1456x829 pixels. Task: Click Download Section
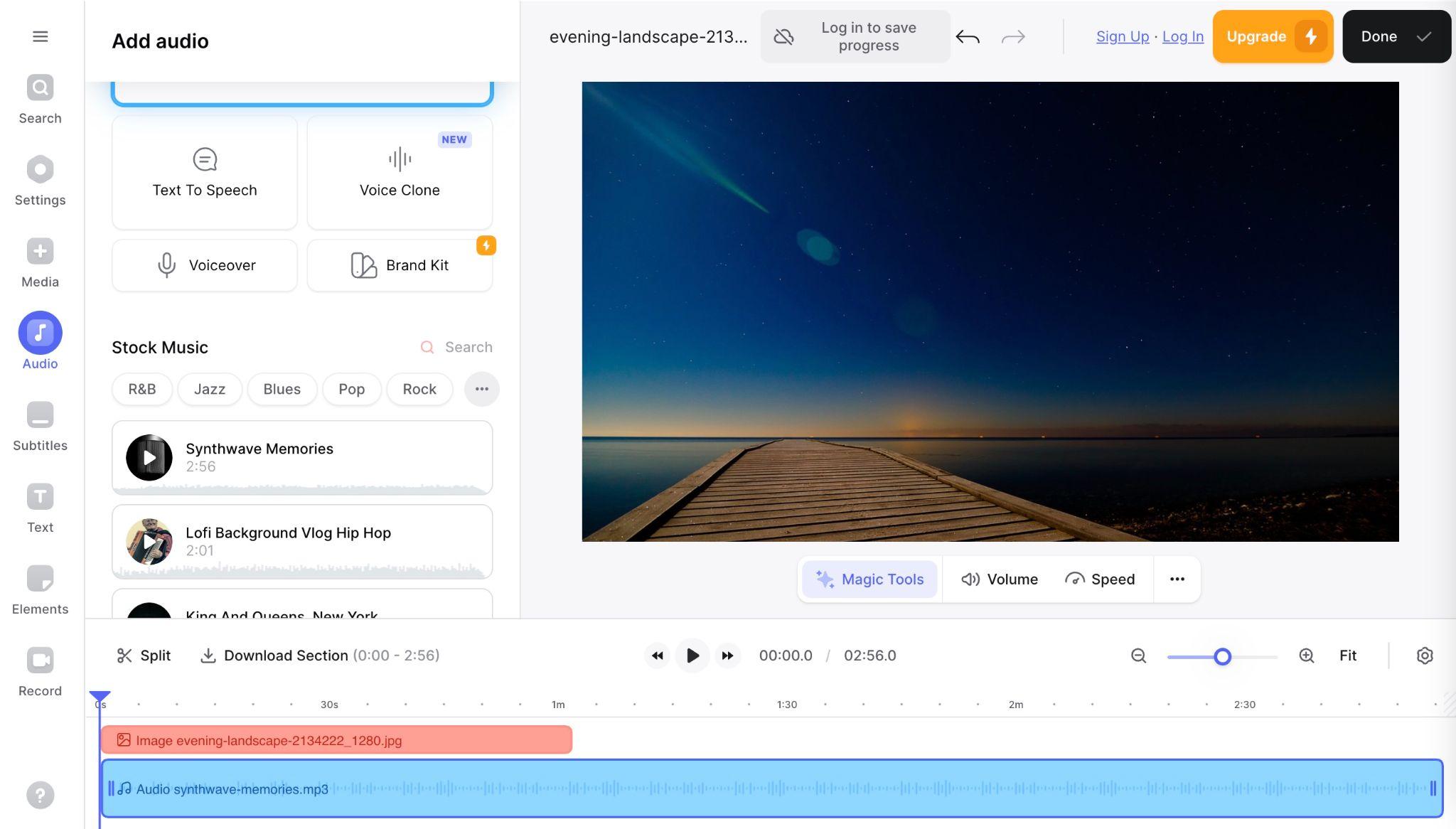[319, 656]
